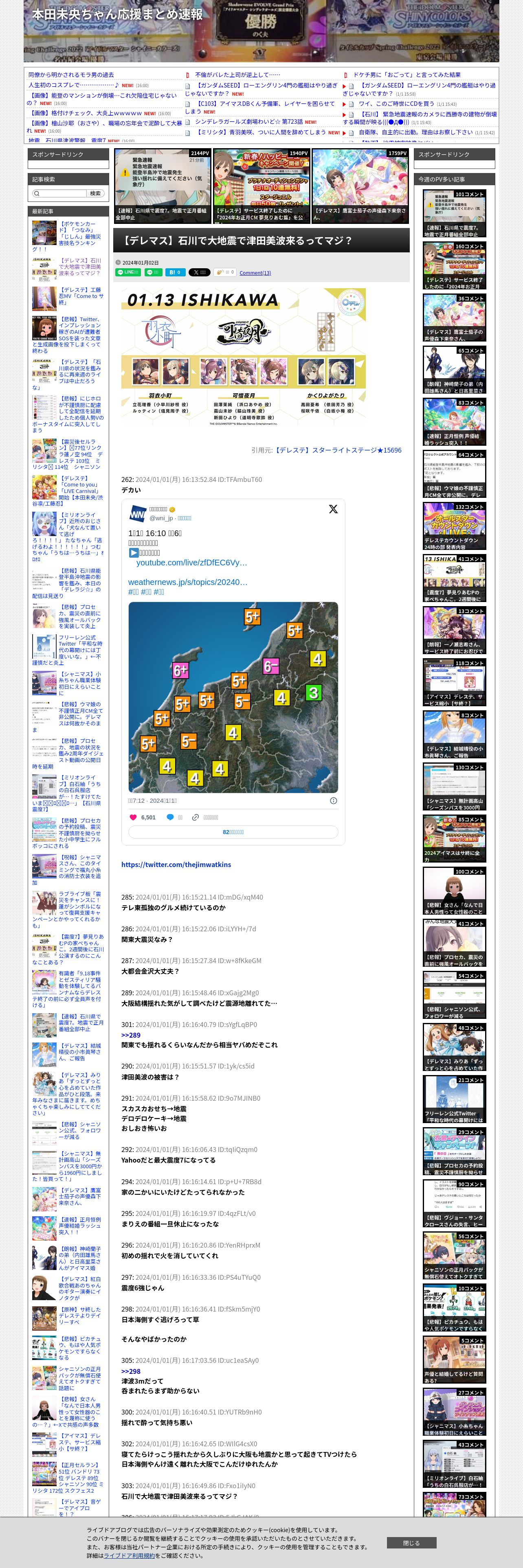Open 118コメント【アイマス】popular thumbnail
Viewport: 523px width, 1568px height.
click(x=454, y=682)
